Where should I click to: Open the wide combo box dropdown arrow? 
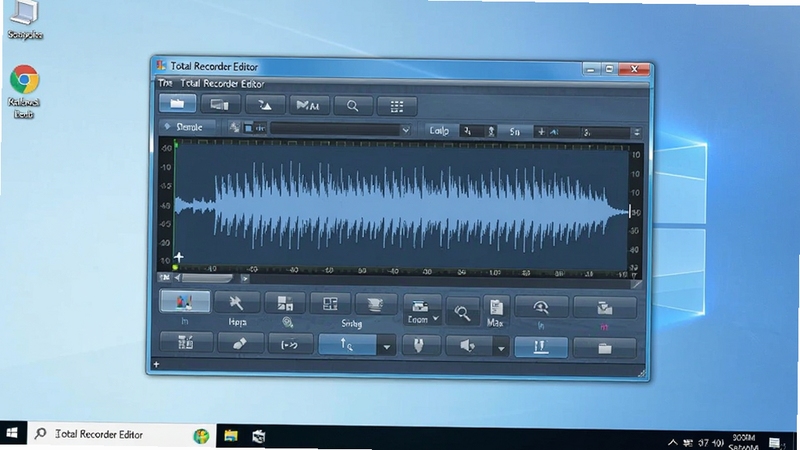tap(405, 130)
